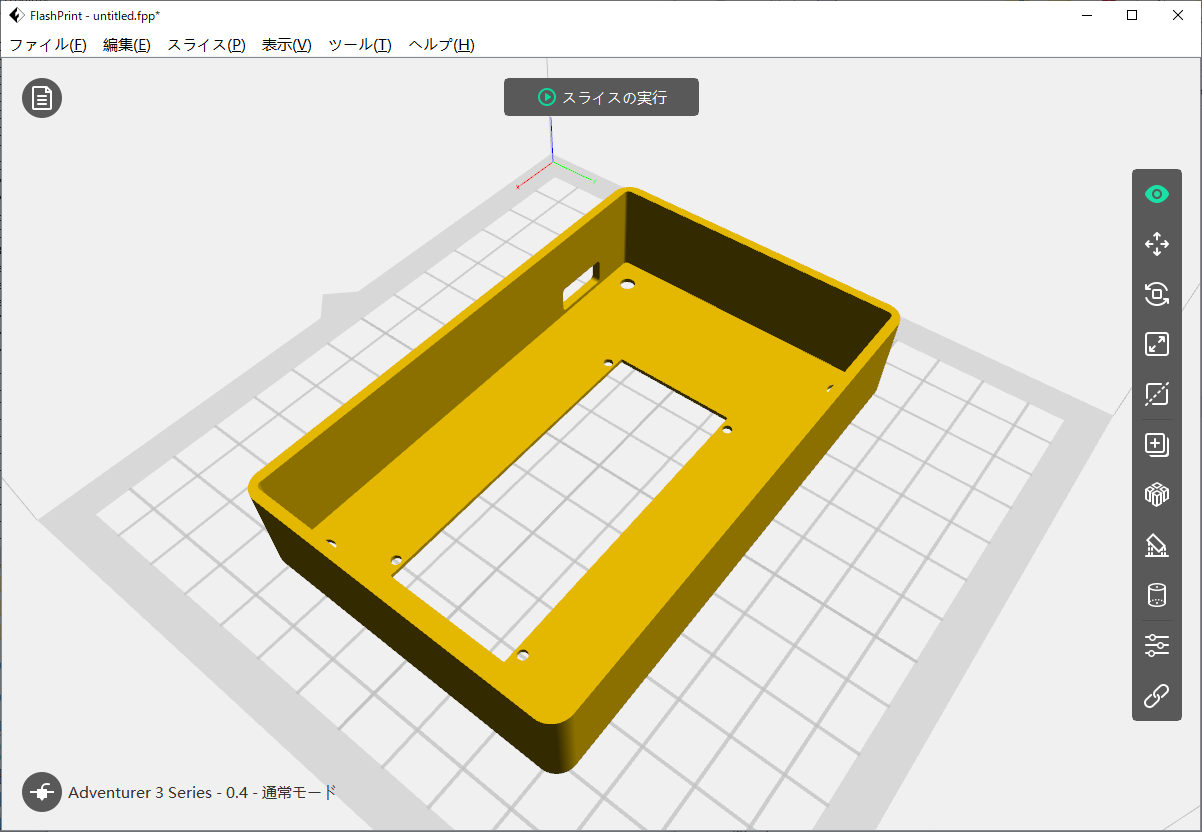Open the settings sliders icon in right toolbar
1202x832 pixels.
click(1156, 645)
